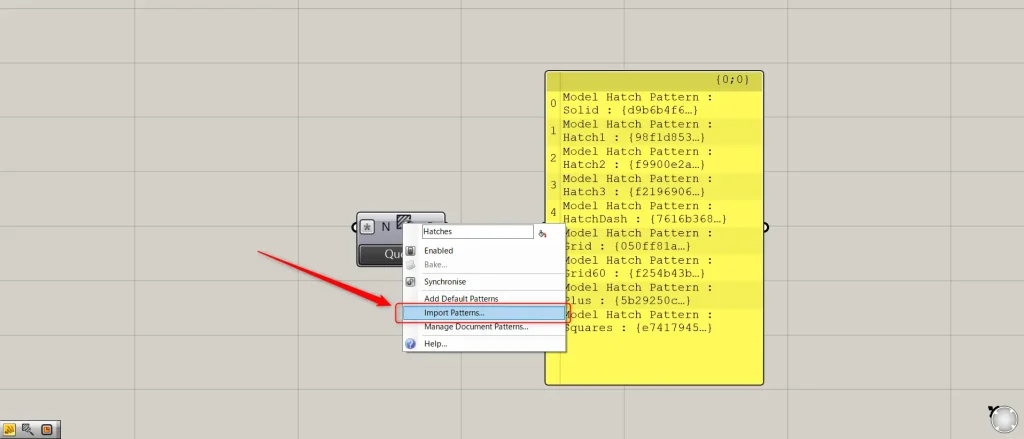1024x439 pixels.
Task: Open Manage Document Patterns… entry
Action: pos(484,327)
